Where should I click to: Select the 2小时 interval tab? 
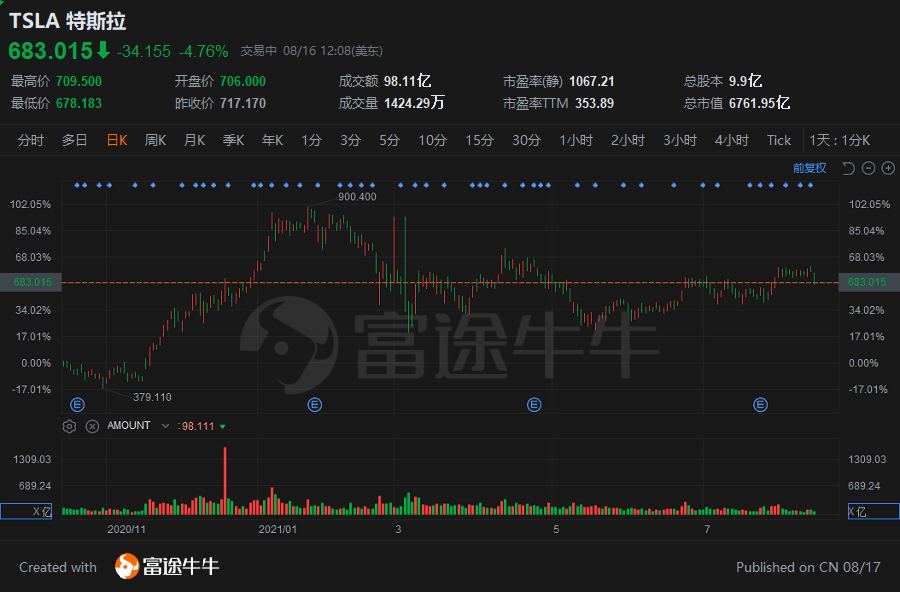coord(628,140)
